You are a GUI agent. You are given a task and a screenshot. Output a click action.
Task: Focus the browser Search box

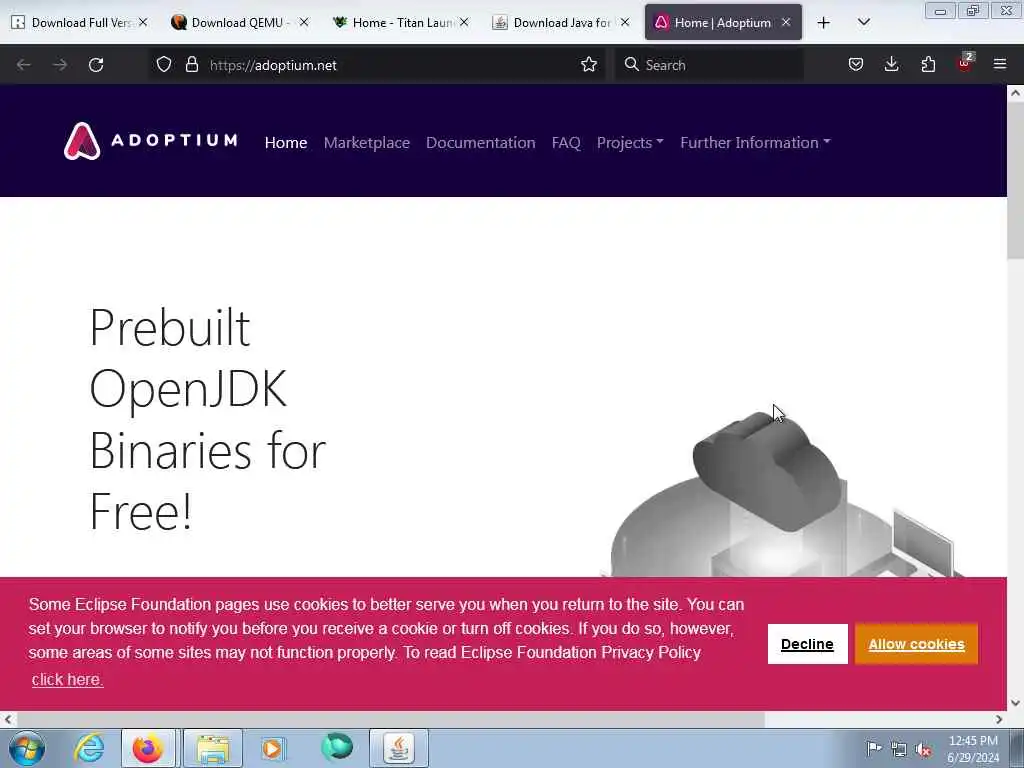[x=711, y=65]
